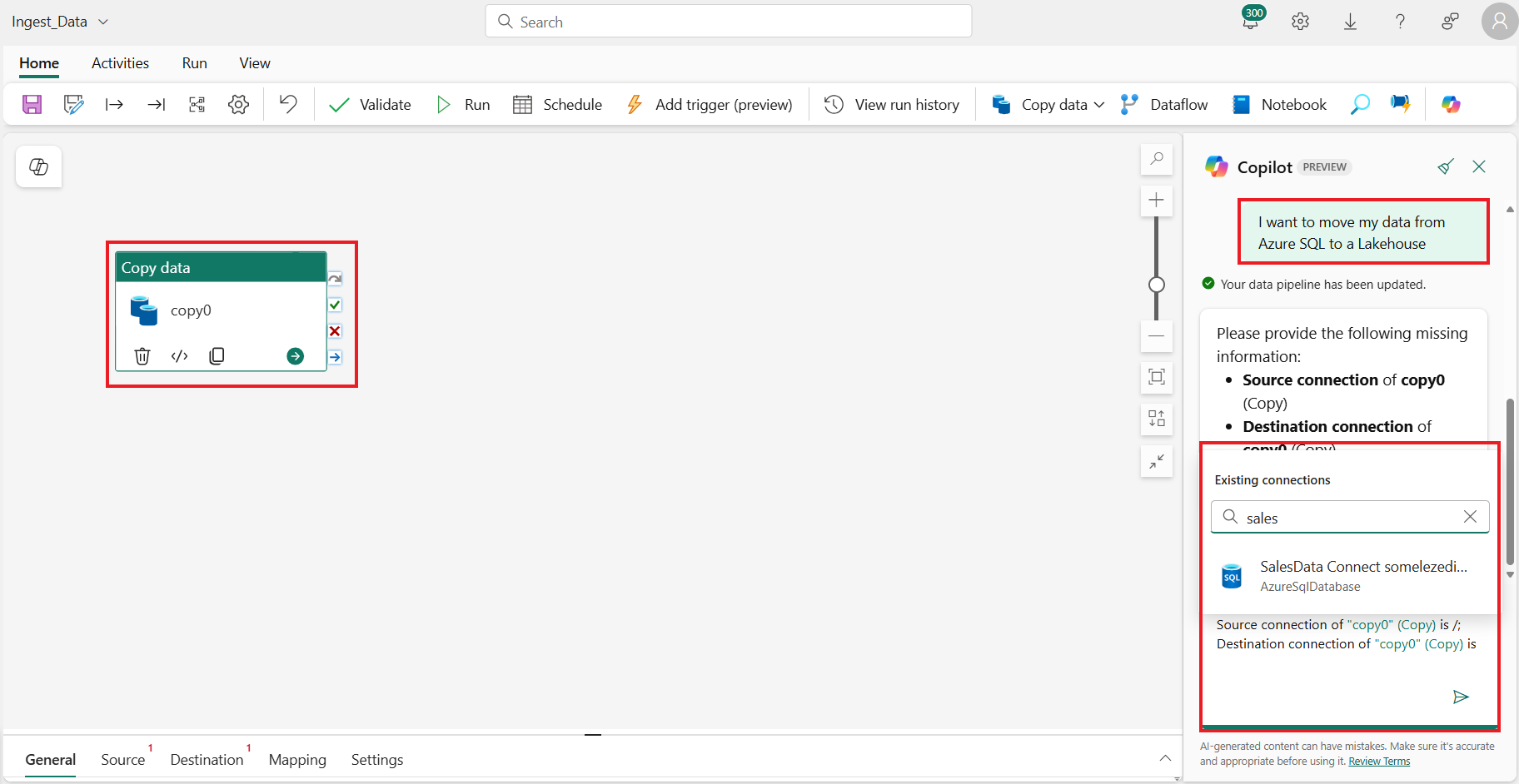The height and width of the screenshot is (784, 1519).
Task: View code of copy0 activity
Action: [x=179, y=356]
